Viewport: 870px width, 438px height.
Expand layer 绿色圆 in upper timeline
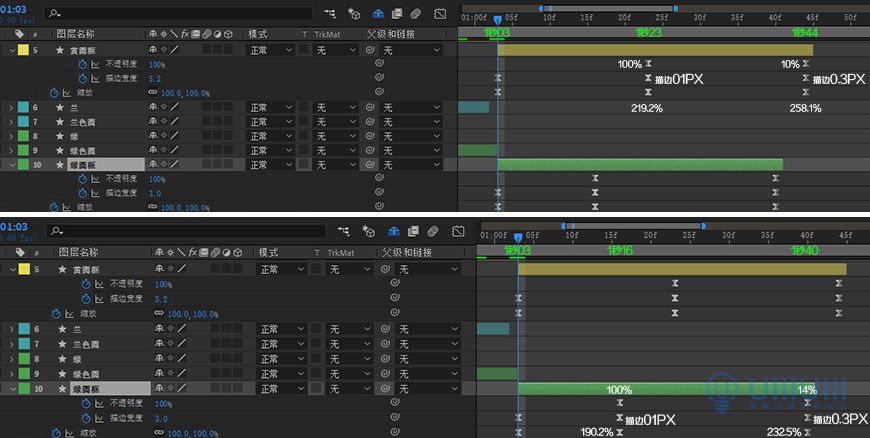11,150
